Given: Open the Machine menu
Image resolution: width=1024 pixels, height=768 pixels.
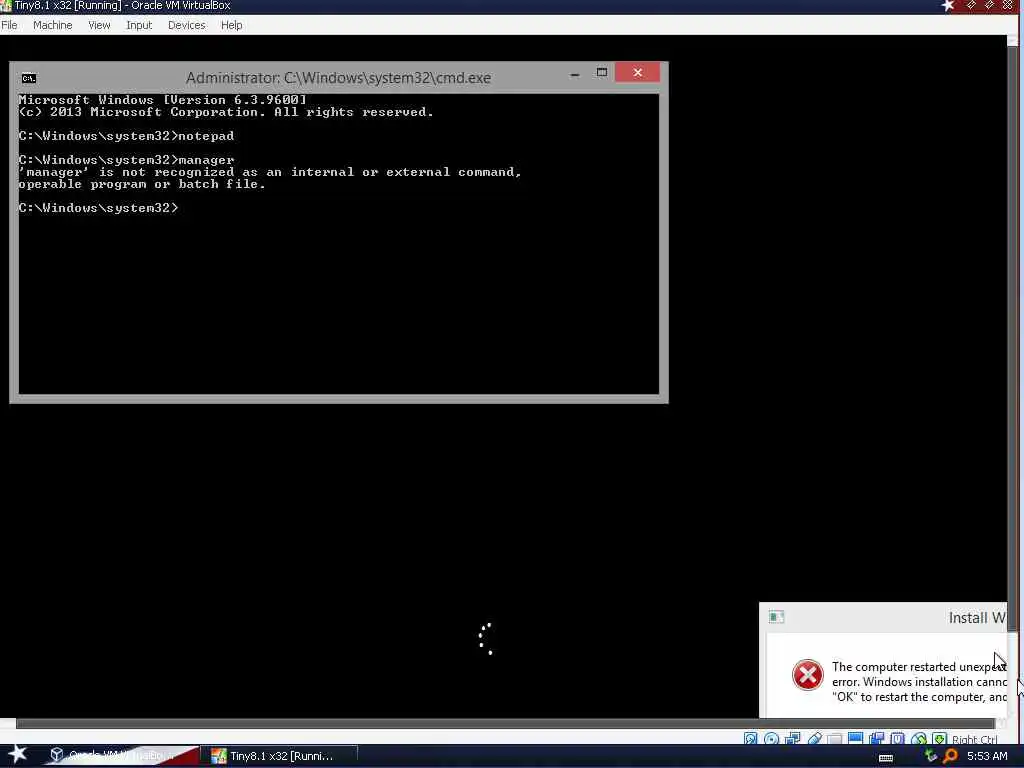Looking at the screenshot, I should [x=52, y=25].
